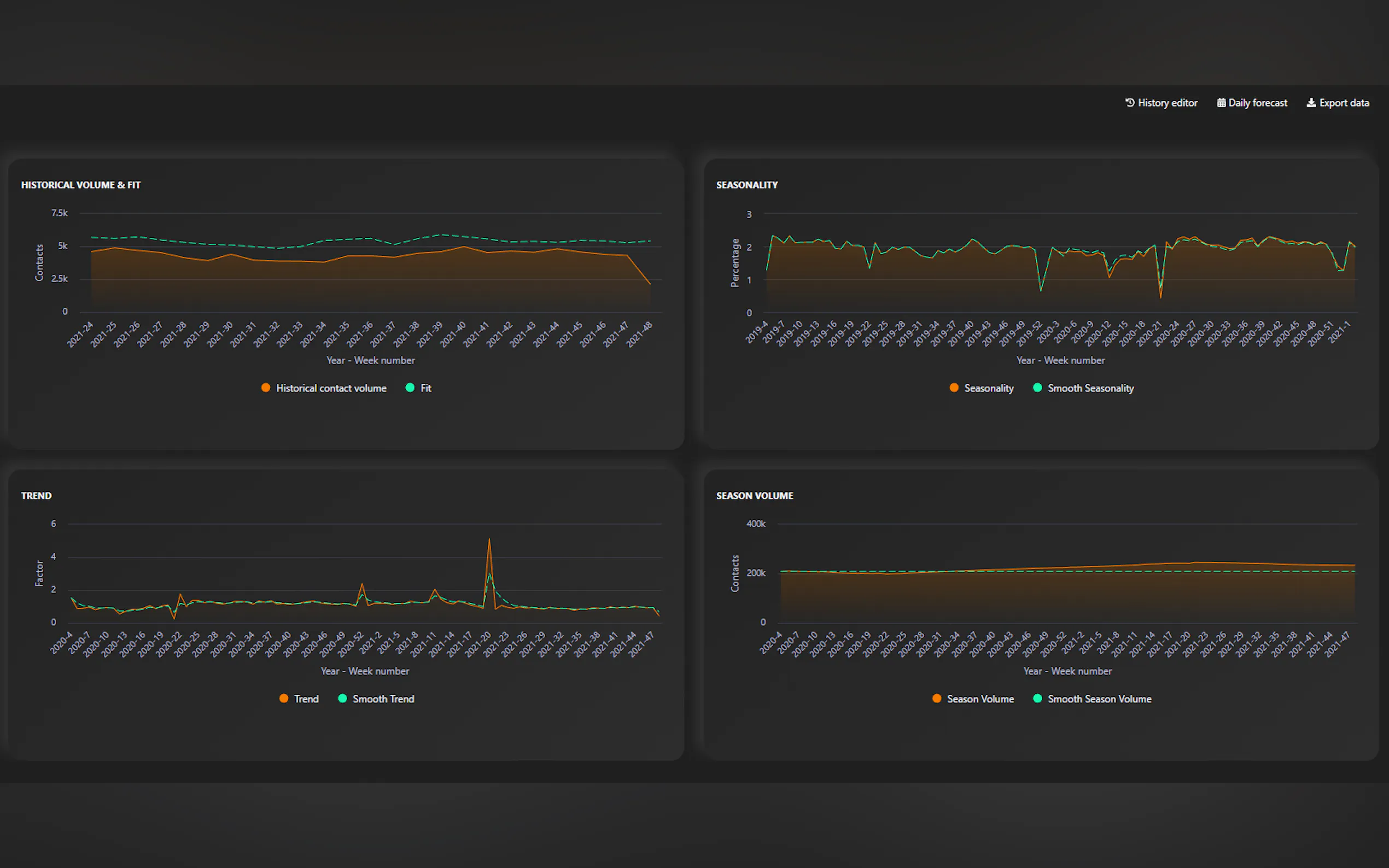This screenshot has width=1389, height=868.
Task: Click the tall spike peak in Trend chart
Action: point(489,539)
